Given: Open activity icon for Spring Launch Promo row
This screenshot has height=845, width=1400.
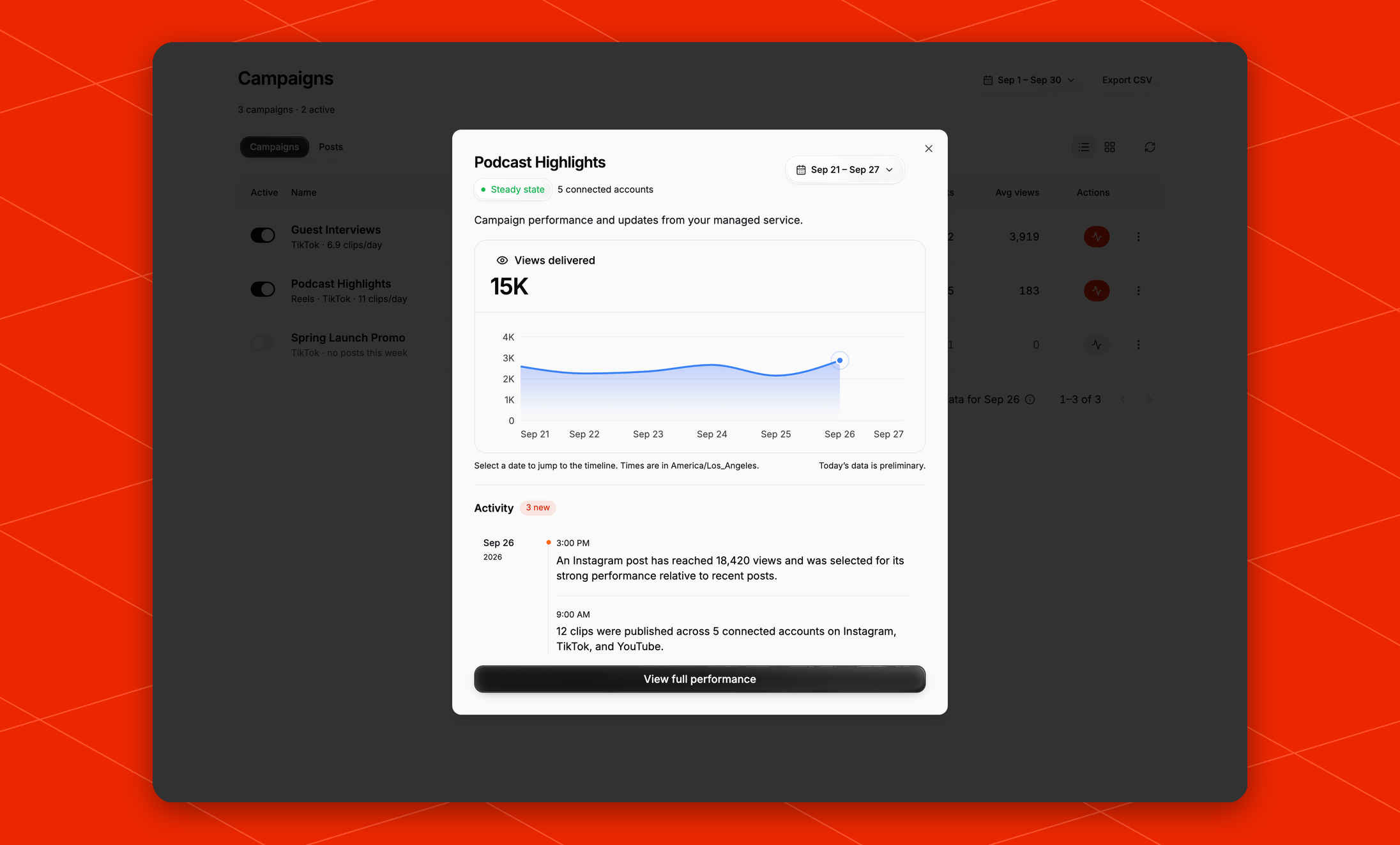Looking at the screenshot, I should (1097, 345).
